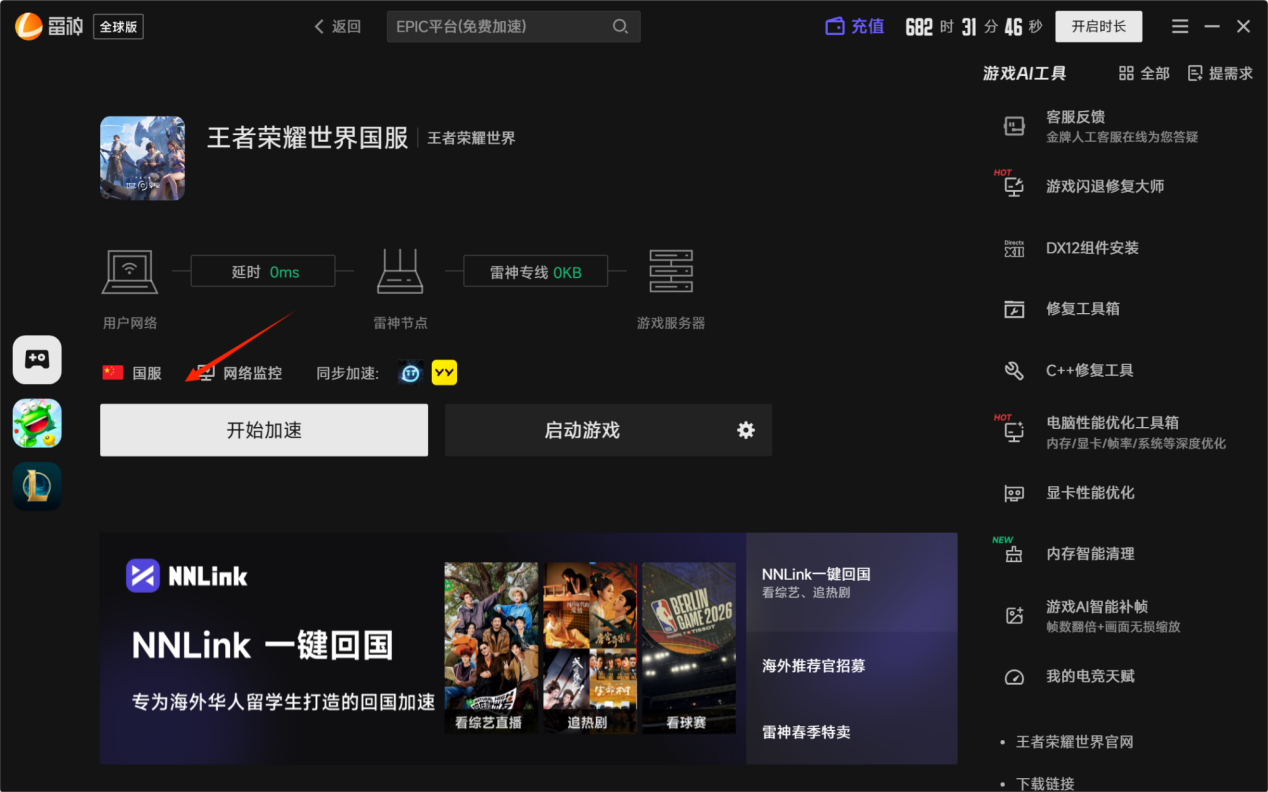Switch the 国服 server region selector
This screenshot has height=792, width=1268.
(x=132, y=373)
